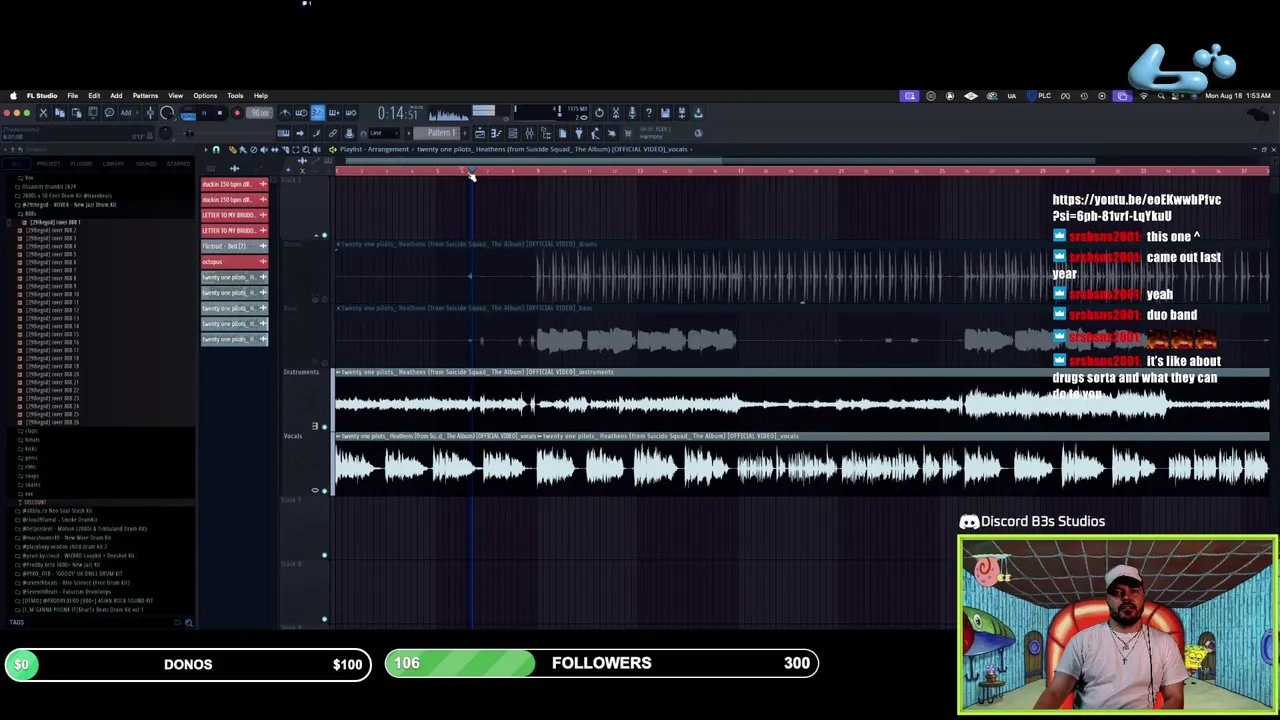Open the Line snap dropdown
1280x720 pixels.
pos(384,133)
